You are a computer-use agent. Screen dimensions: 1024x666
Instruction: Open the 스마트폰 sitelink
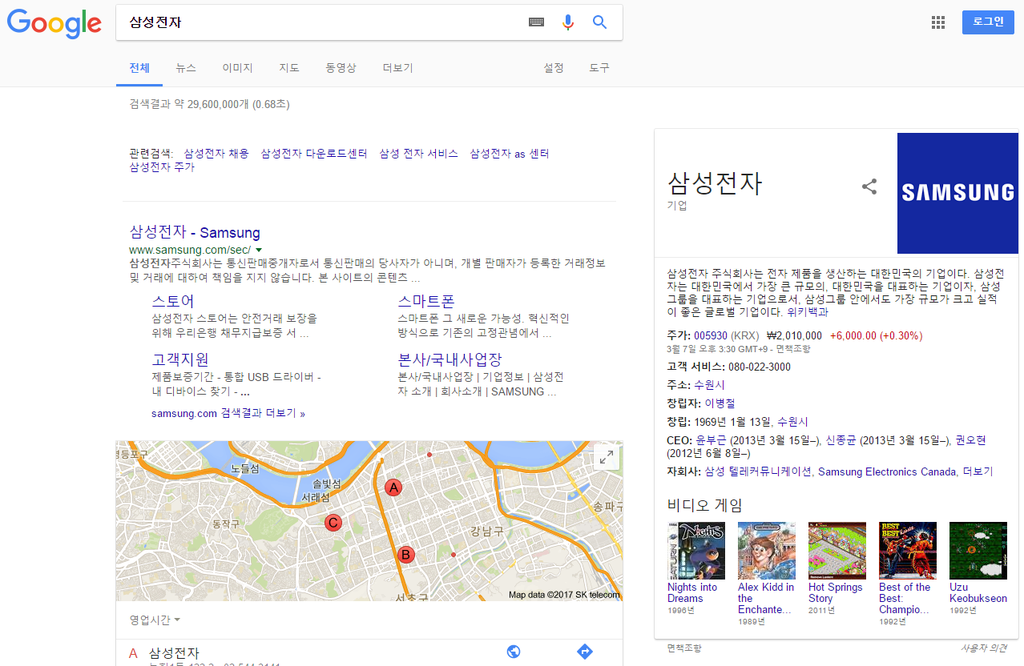[x=426, y=301]
